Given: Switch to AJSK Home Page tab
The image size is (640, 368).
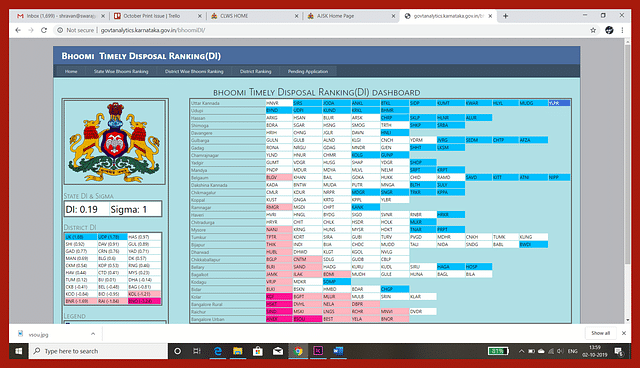Looking at the screenshot, I should (335, 16).
